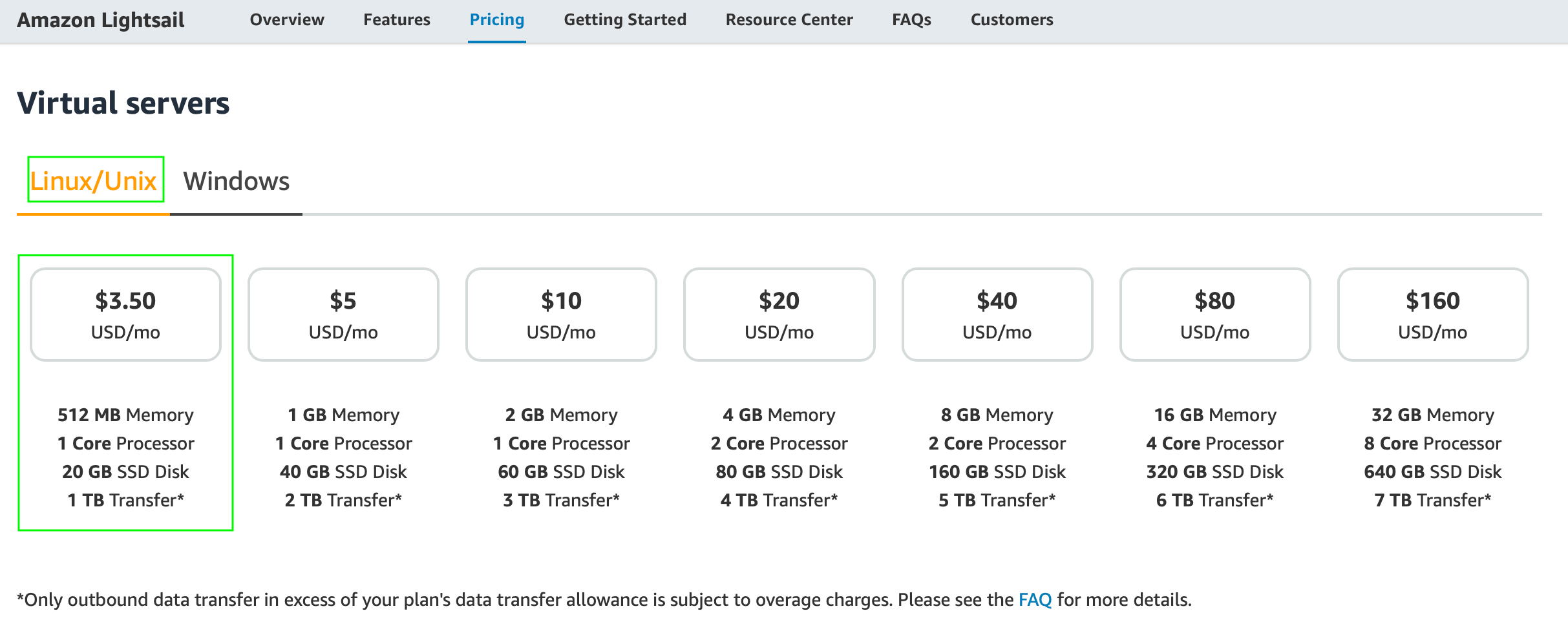This screenshot has width=1568, height=633.
Task: Select the $40 USD/mo plan card
Action: [997, 314]
